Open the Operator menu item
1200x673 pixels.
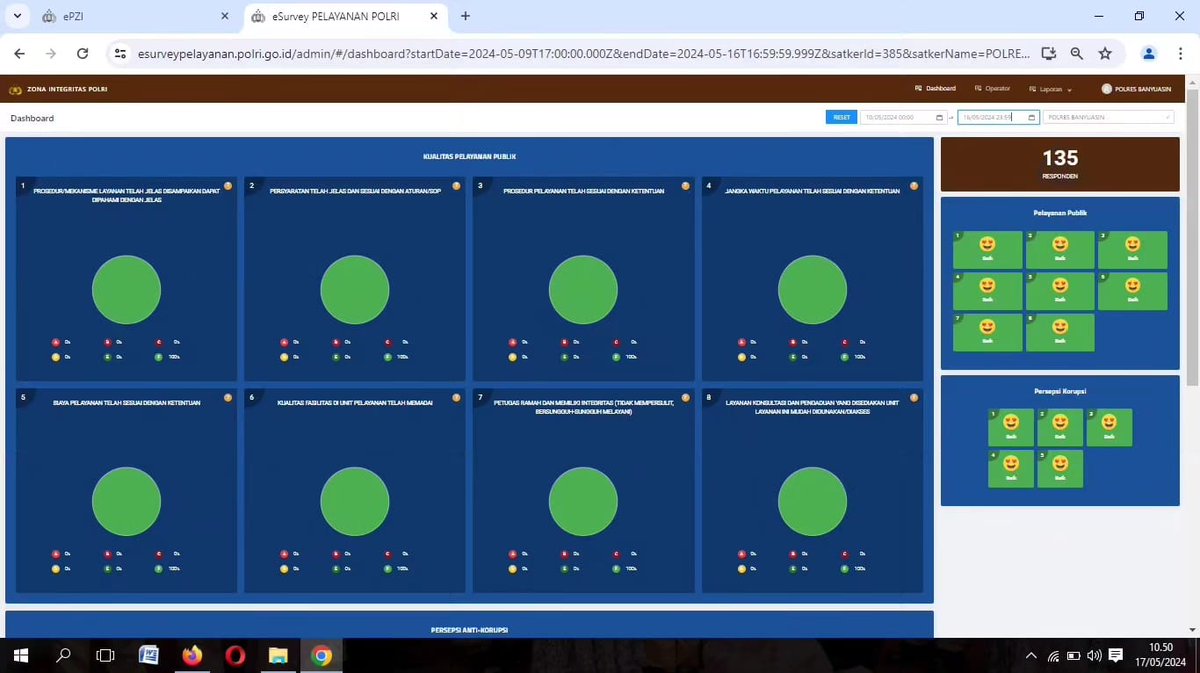coord(992,88)
